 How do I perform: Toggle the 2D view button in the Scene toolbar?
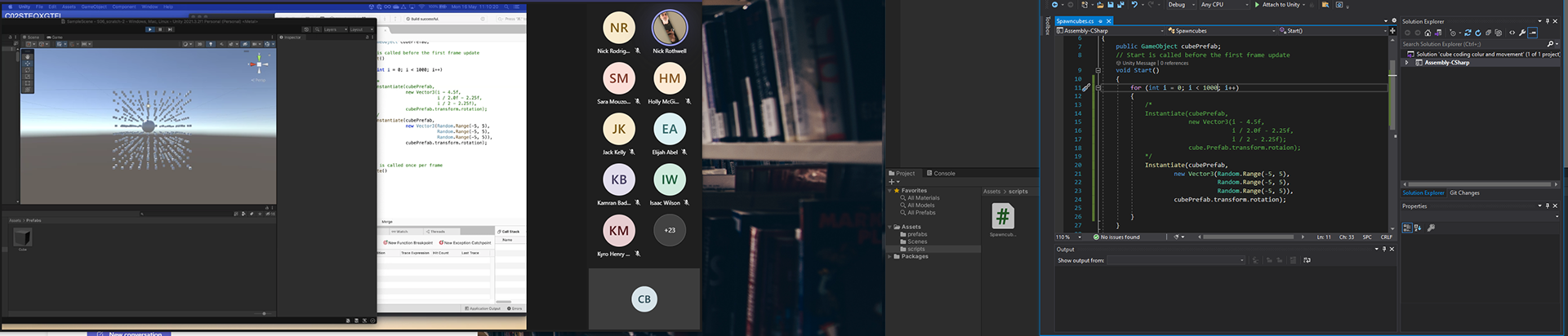(199, 44)
